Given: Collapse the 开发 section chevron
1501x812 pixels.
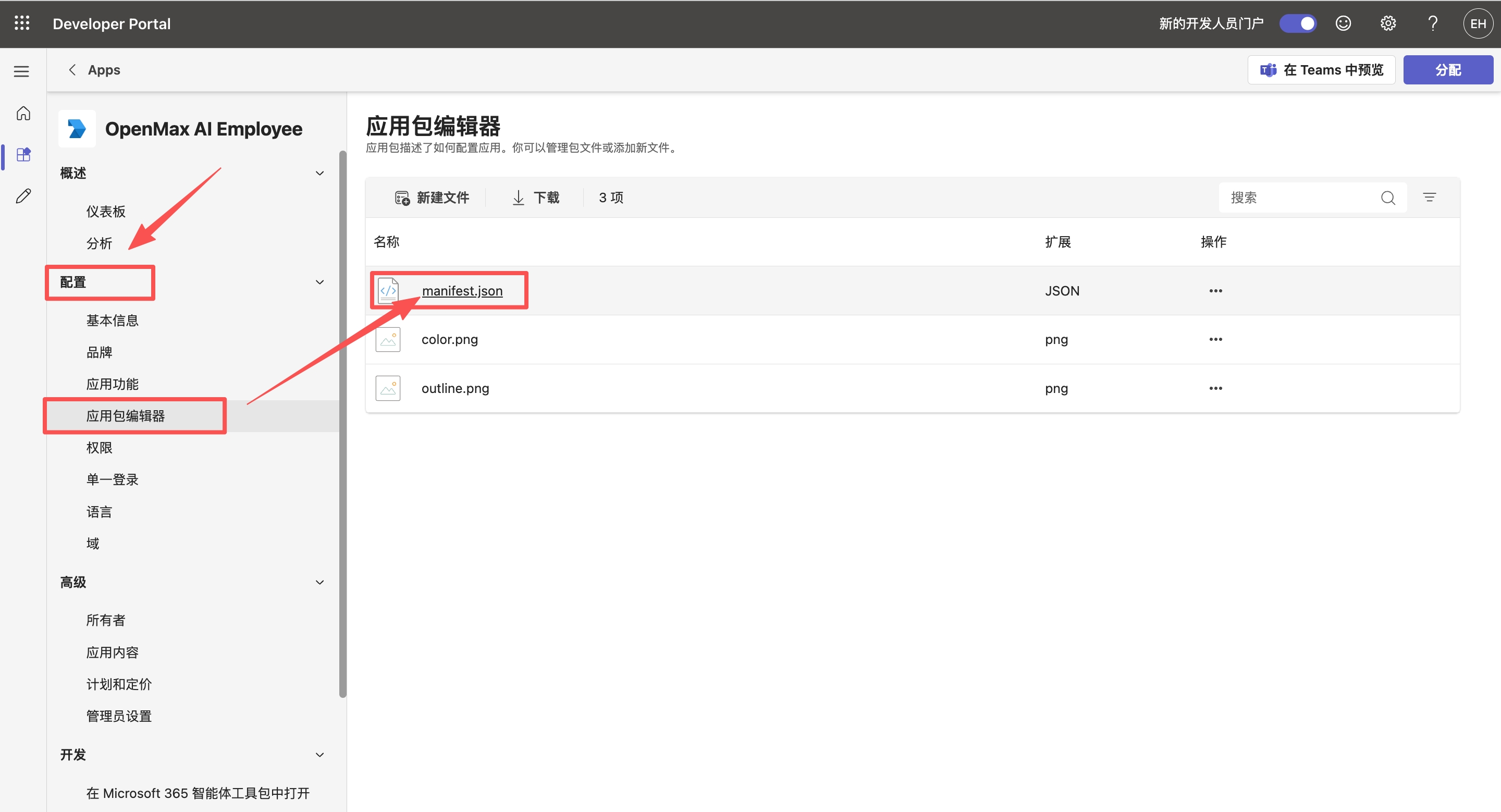Looking at the screenshot, I should 319,754.
